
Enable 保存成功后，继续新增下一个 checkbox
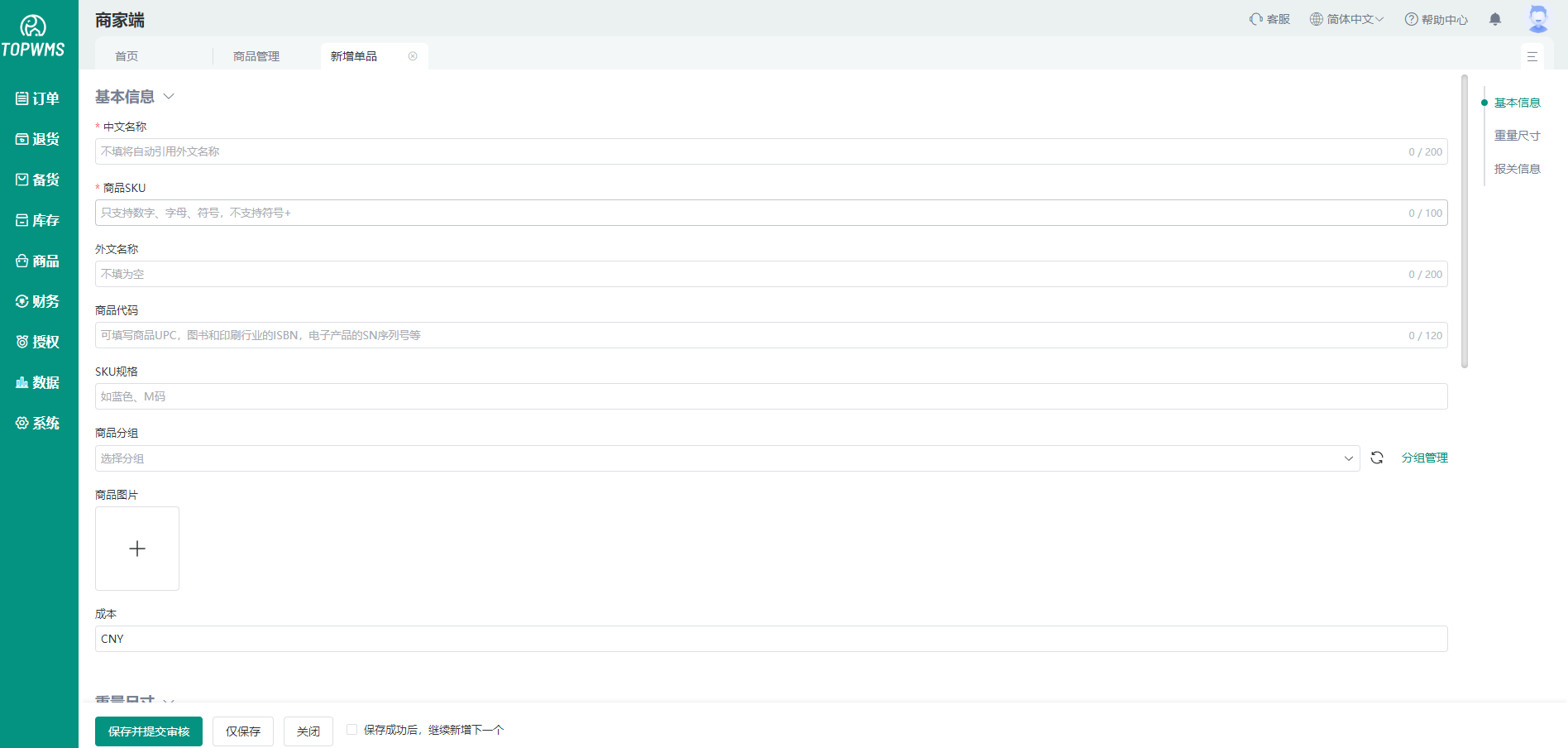coord(351,730)
